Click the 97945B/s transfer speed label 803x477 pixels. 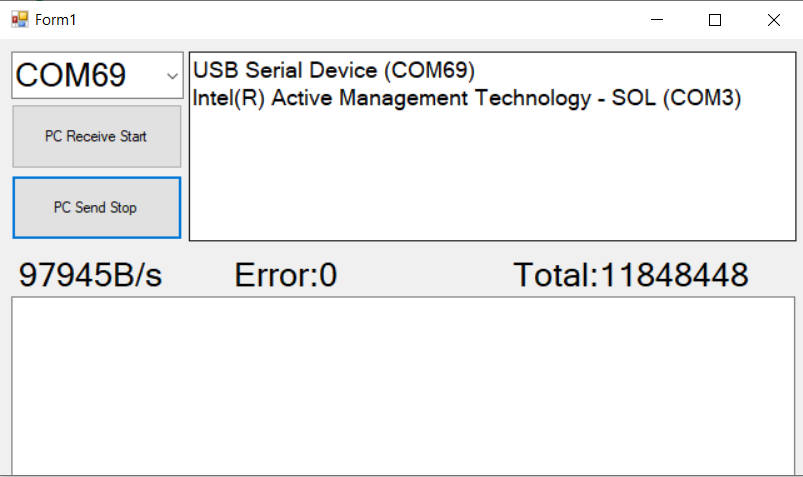90,275
